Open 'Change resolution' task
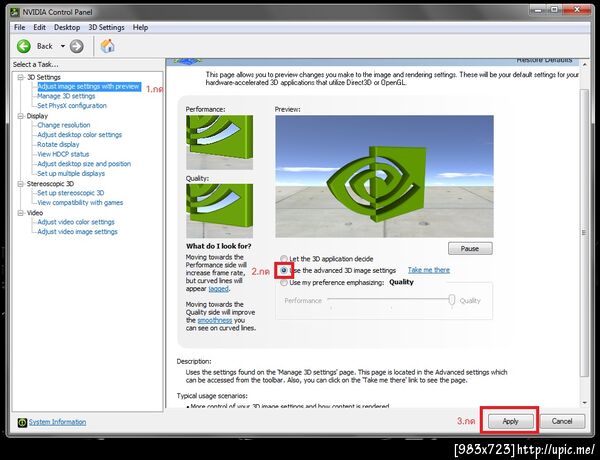Screen dimensions: 600x460 (x=64, y=125)
